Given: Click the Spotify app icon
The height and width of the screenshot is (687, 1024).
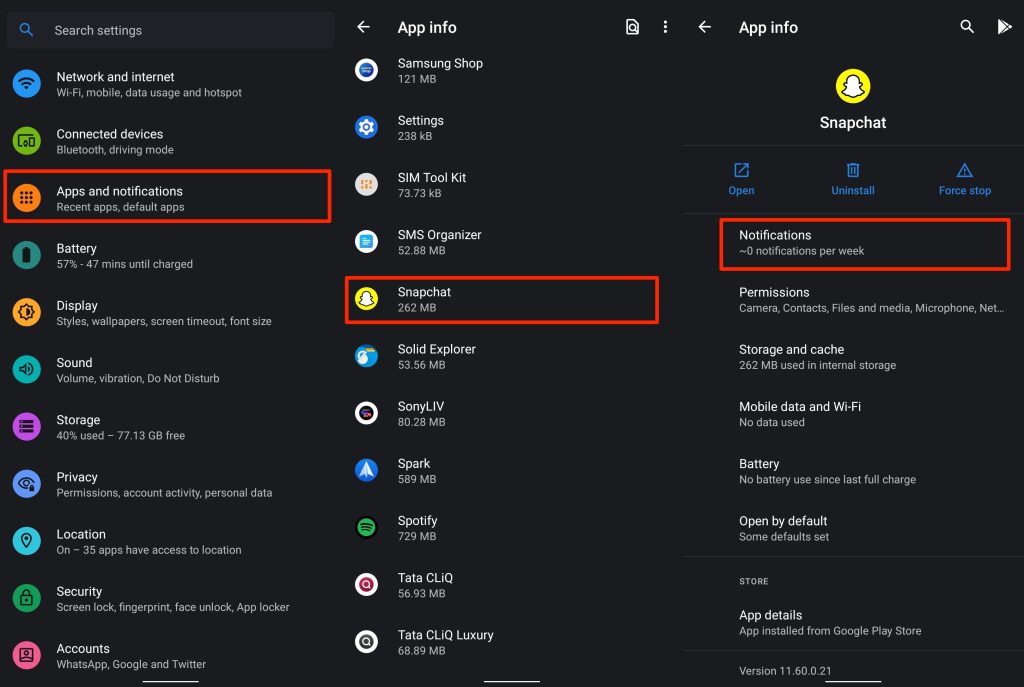Looking at the screenshot, I should 367,527.
